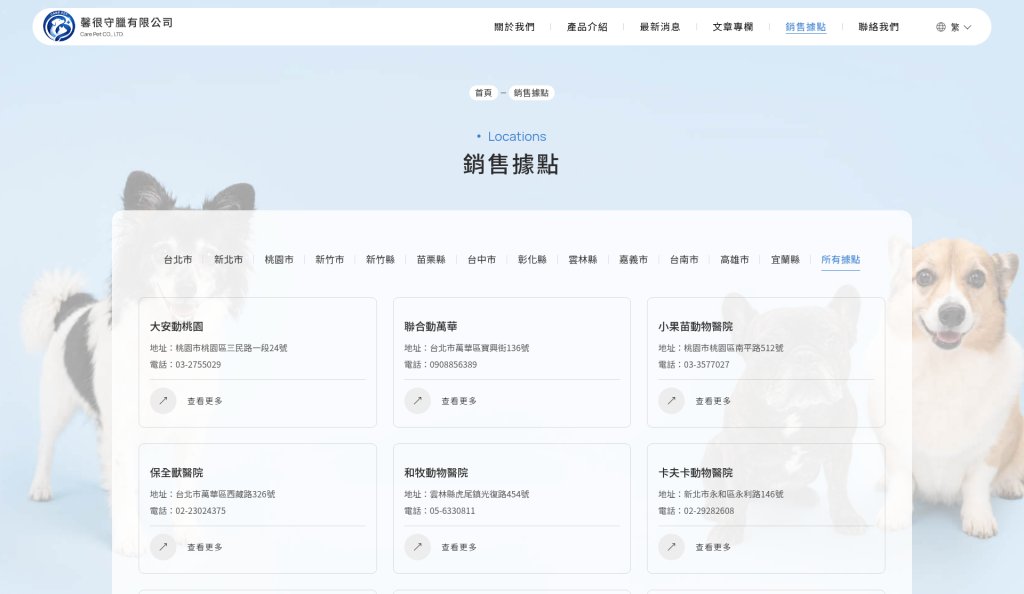Select the 嘉義市 location tab
The width and height of the screenshot is (1024, 594).
(633, 259)
